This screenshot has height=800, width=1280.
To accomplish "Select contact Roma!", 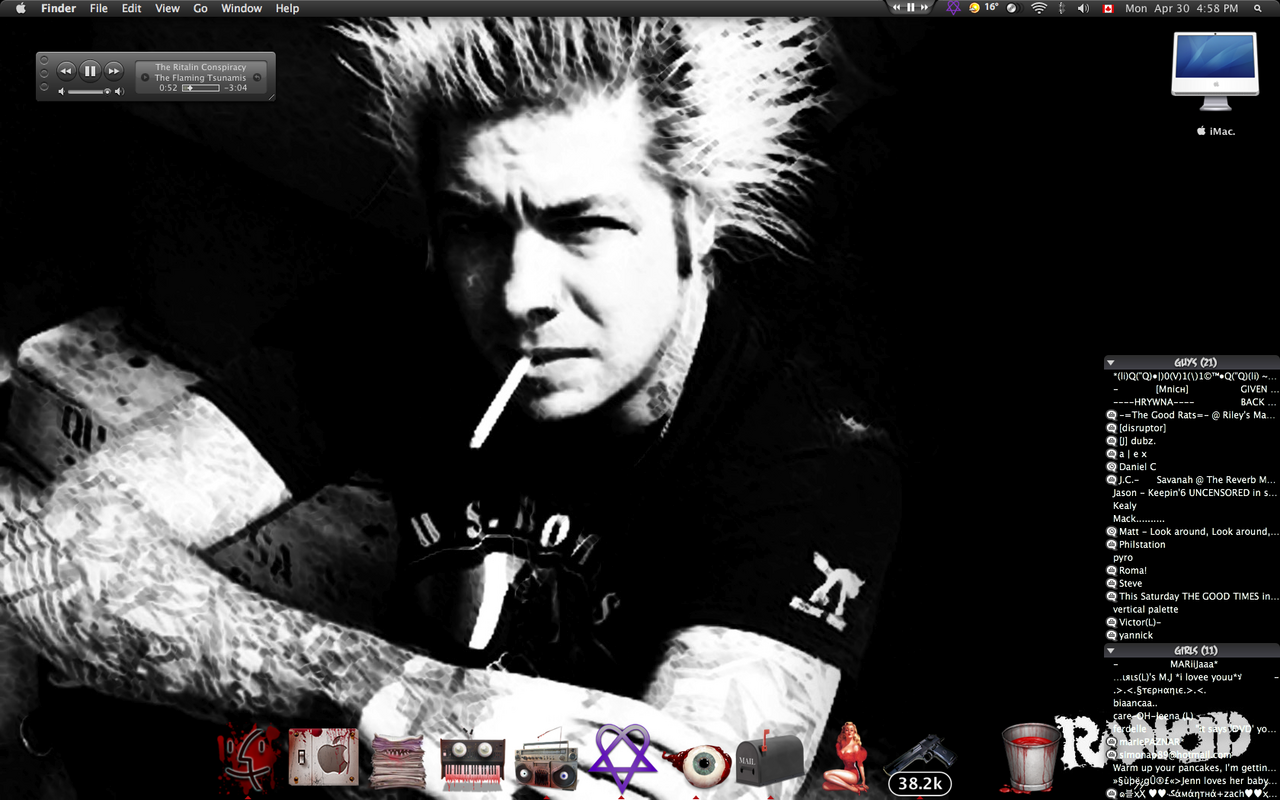I will pyautogui.click(x=1192, y=571).
